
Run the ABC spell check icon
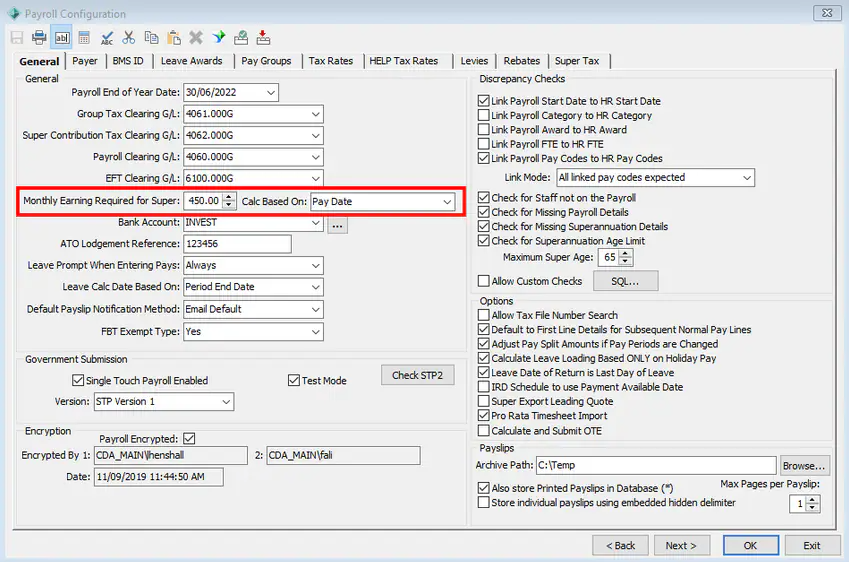click(107, 38)
